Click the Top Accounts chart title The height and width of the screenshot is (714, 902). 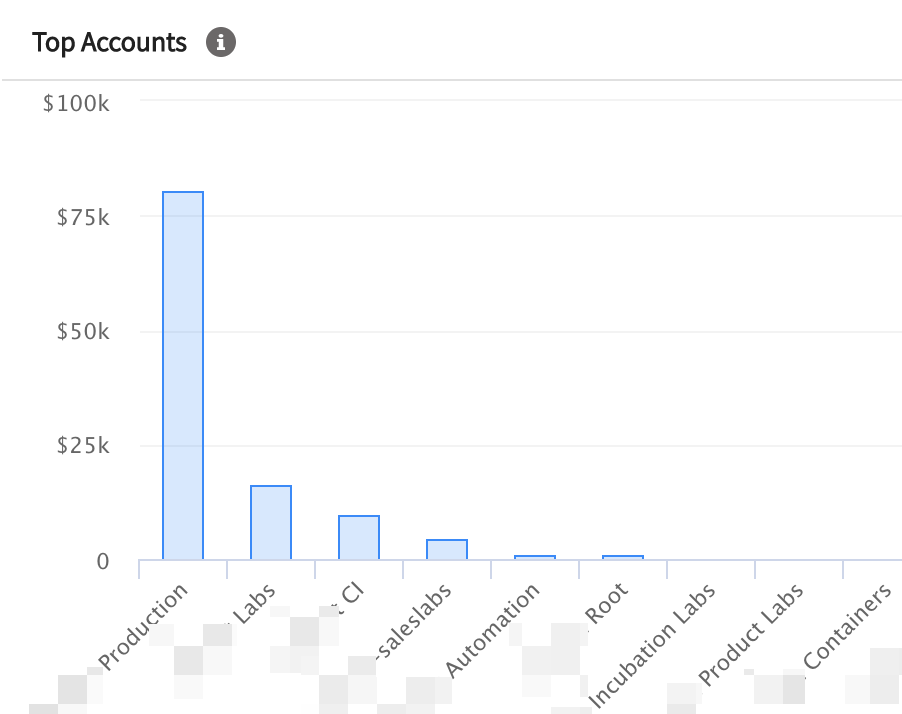tap(110, 42)
